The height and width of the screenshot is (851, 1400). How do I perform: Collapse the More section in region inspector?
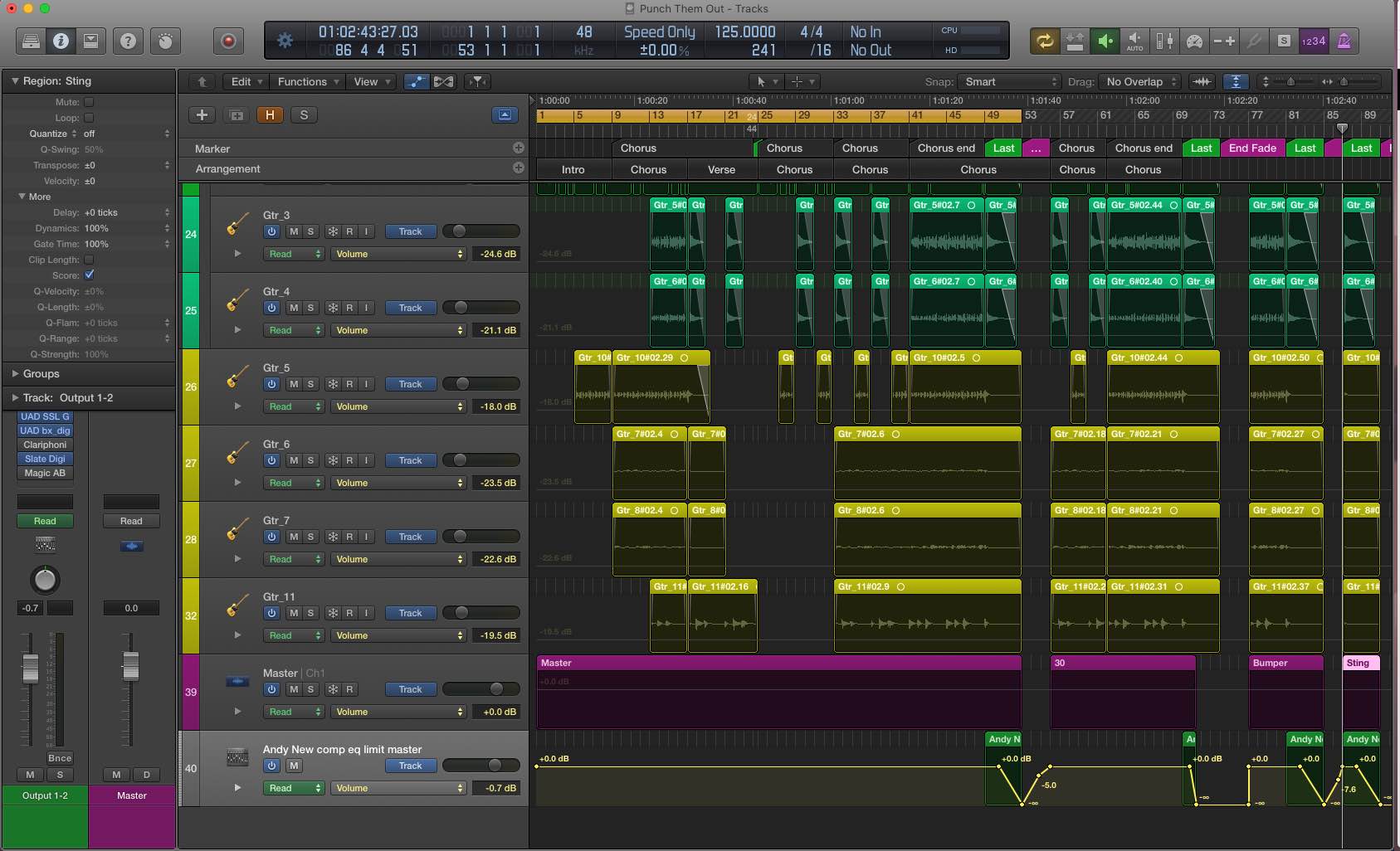22,197
